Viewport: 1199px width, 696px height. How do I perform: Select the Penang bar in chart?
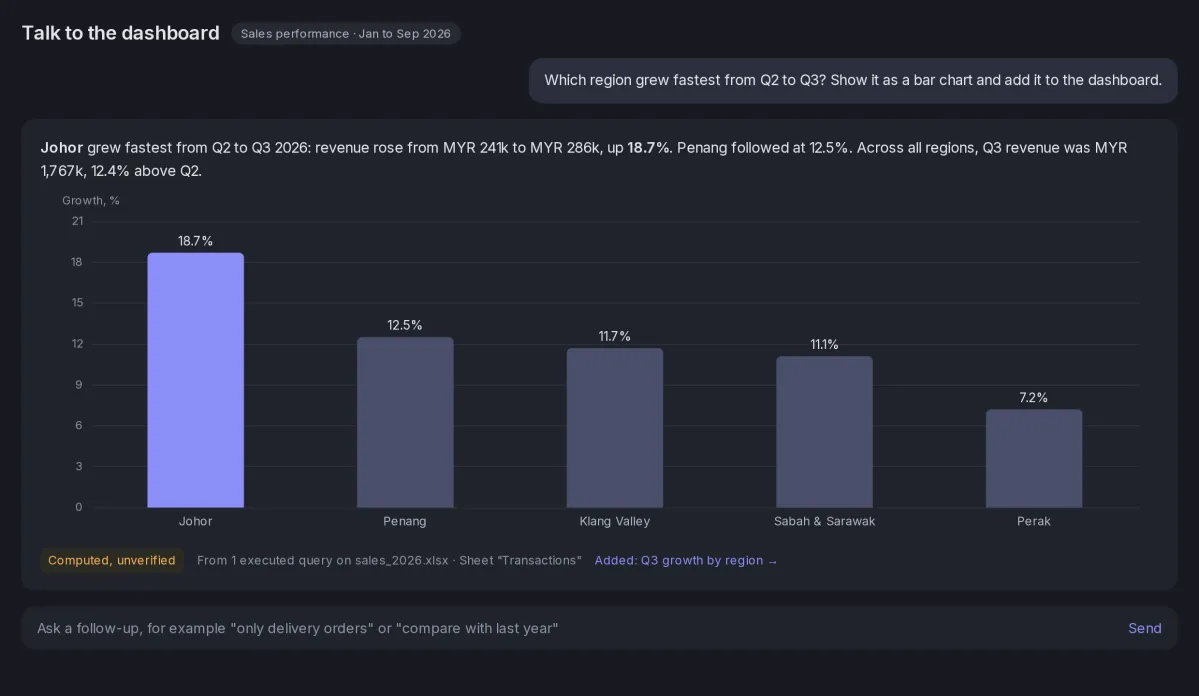(405, 422)
